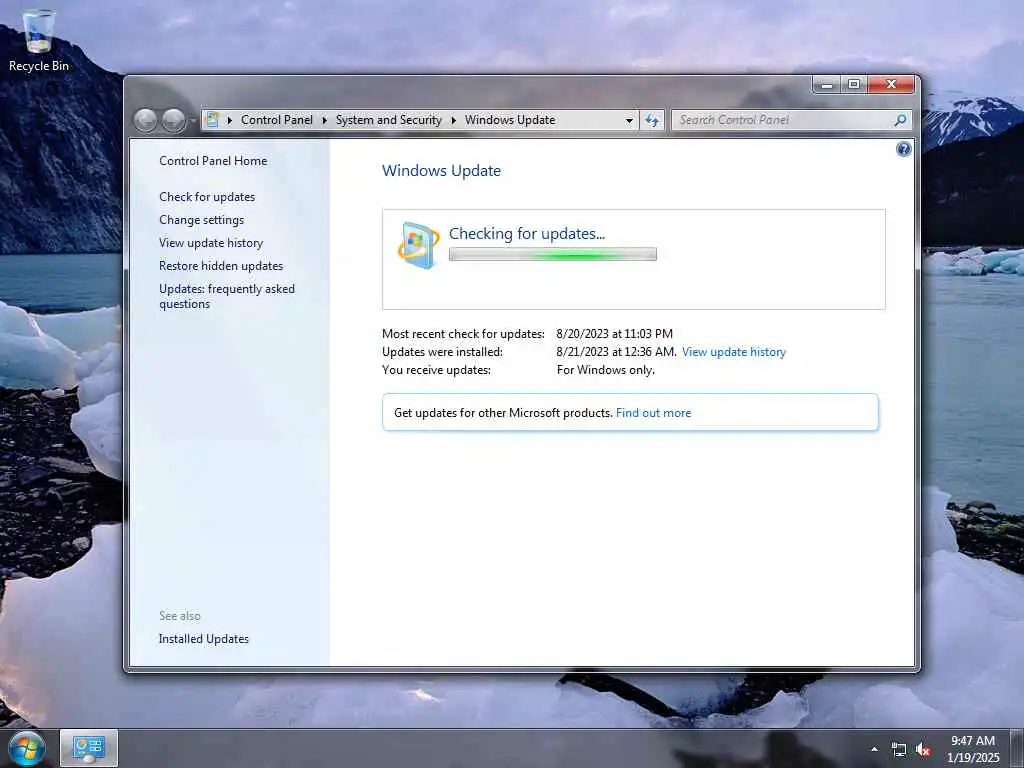
Task: Click View update history beside install date
Action: [x=733, y=352]
